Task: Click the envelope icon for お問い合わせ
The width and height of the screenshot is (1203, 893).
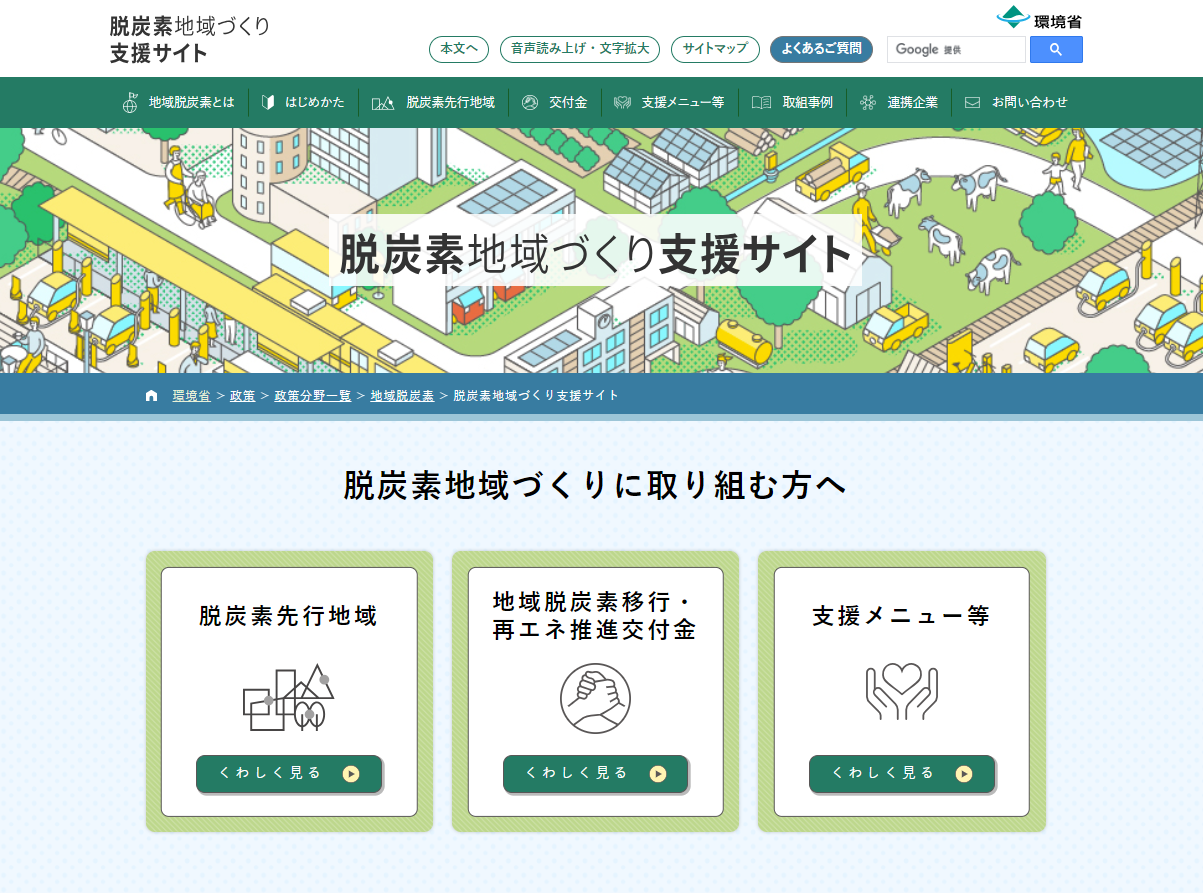Action: pyautogui.click(x=972, y=102)
